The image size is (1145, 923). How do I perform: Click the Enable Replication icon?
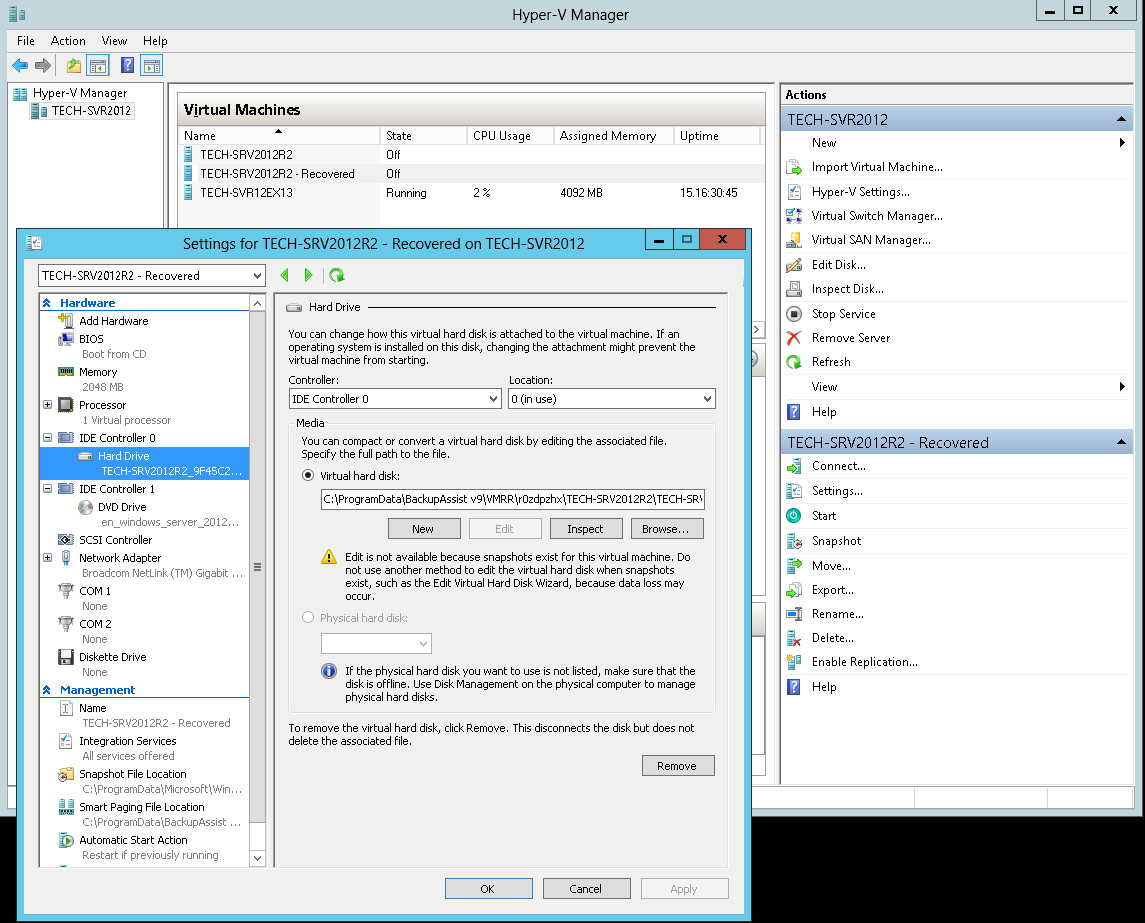tap(794, 662)
